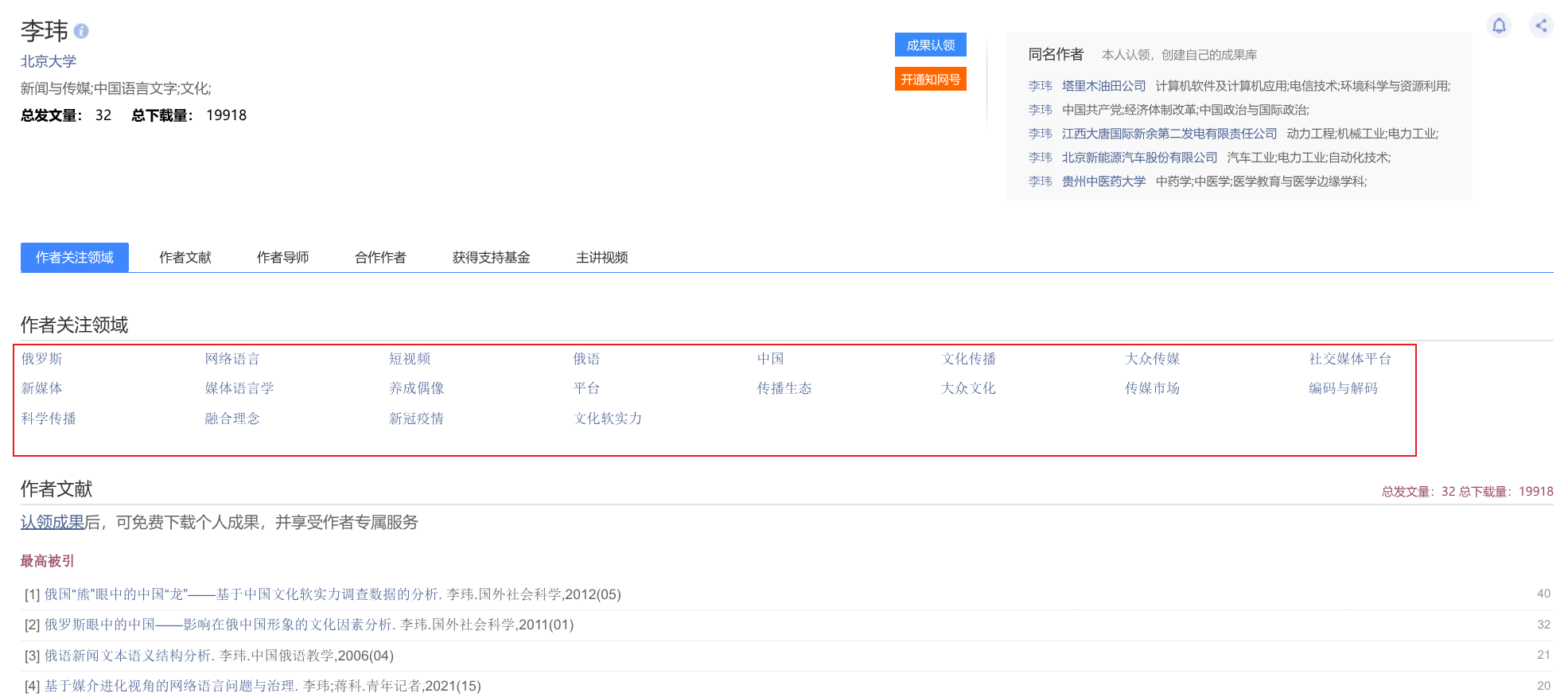Select the 主讲视频 tab

pos(602,258)
